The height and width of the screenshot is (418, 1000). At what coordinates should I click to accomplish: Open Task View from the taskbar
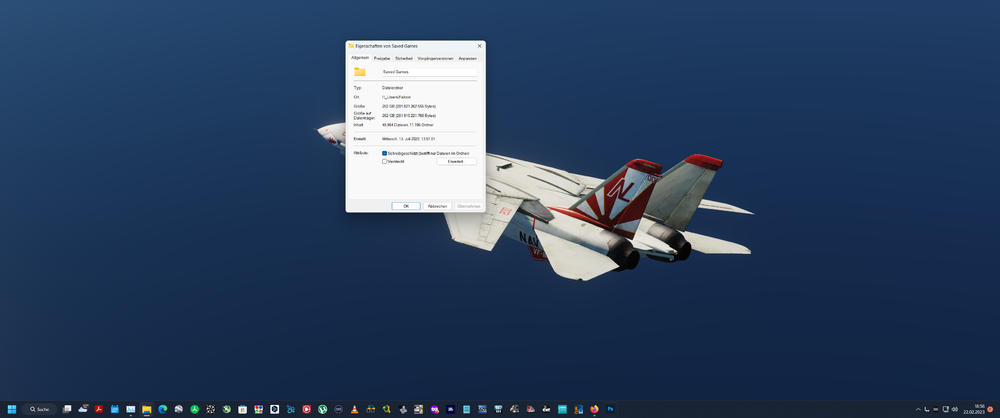click(67, 409)
